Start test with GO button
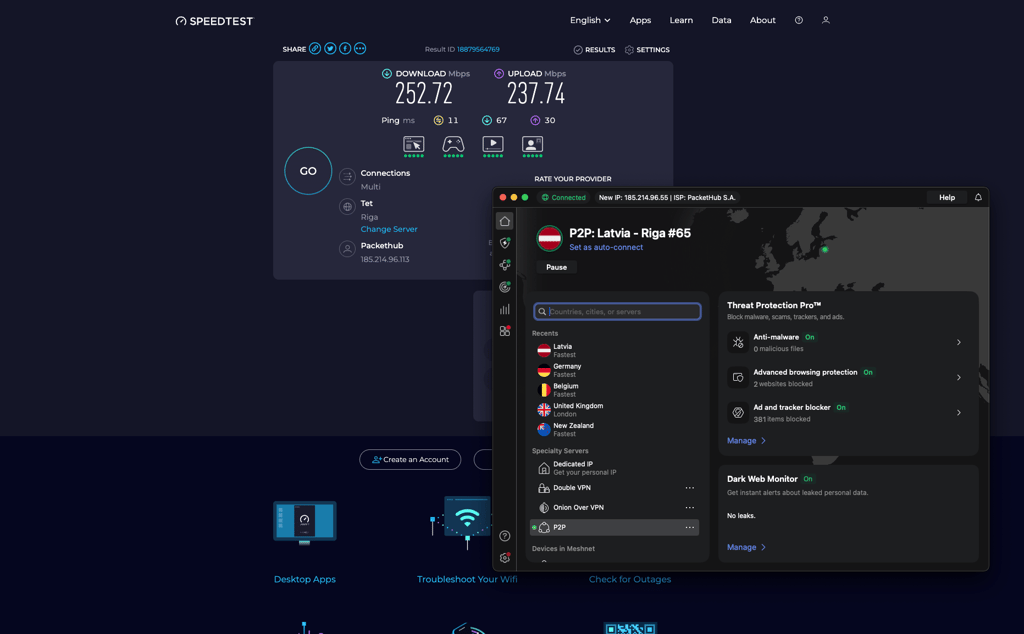The width and height of the screenshot is (1024, 634). (308, 171)
